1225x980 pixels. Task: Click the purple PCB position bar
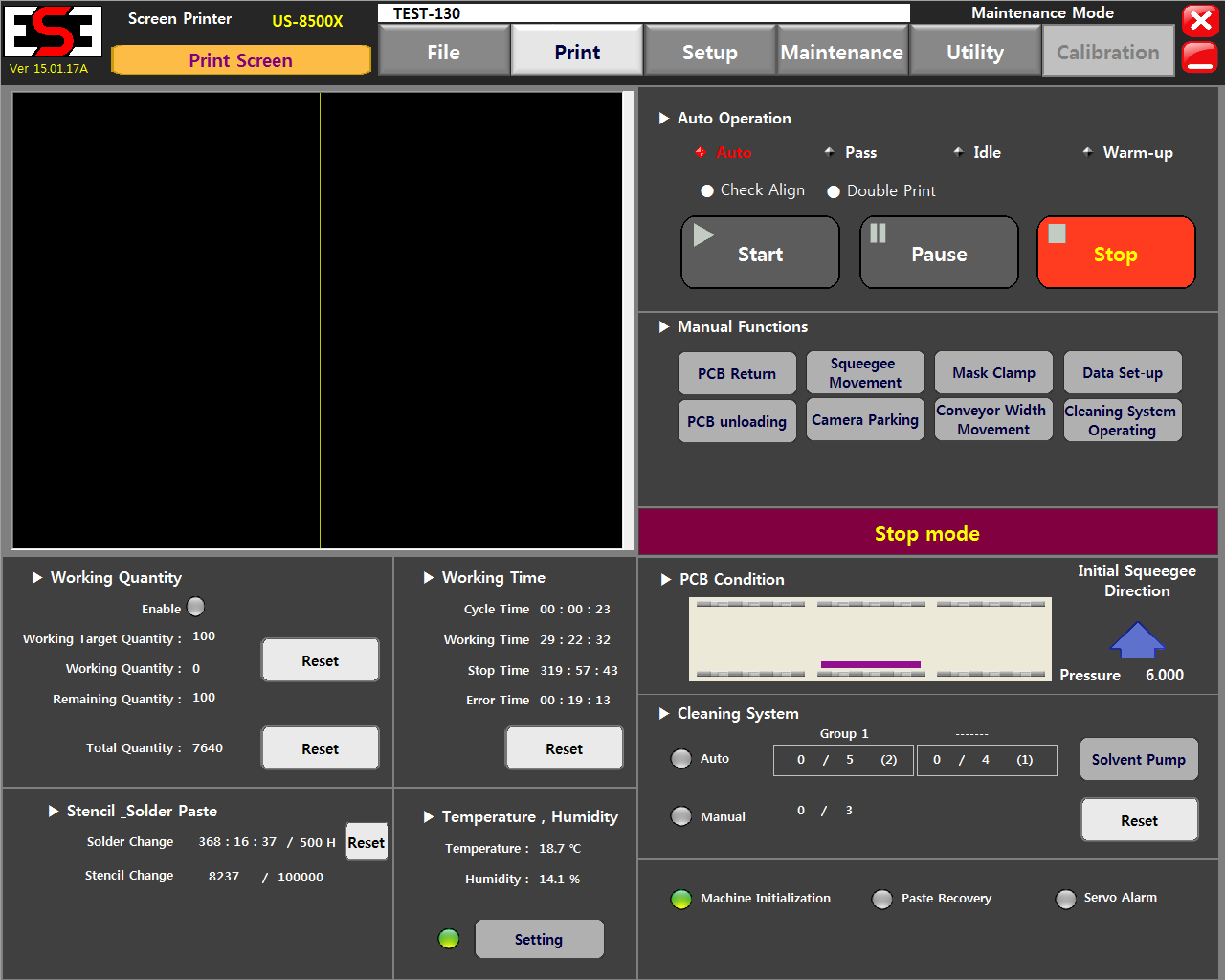coord(870,664)
